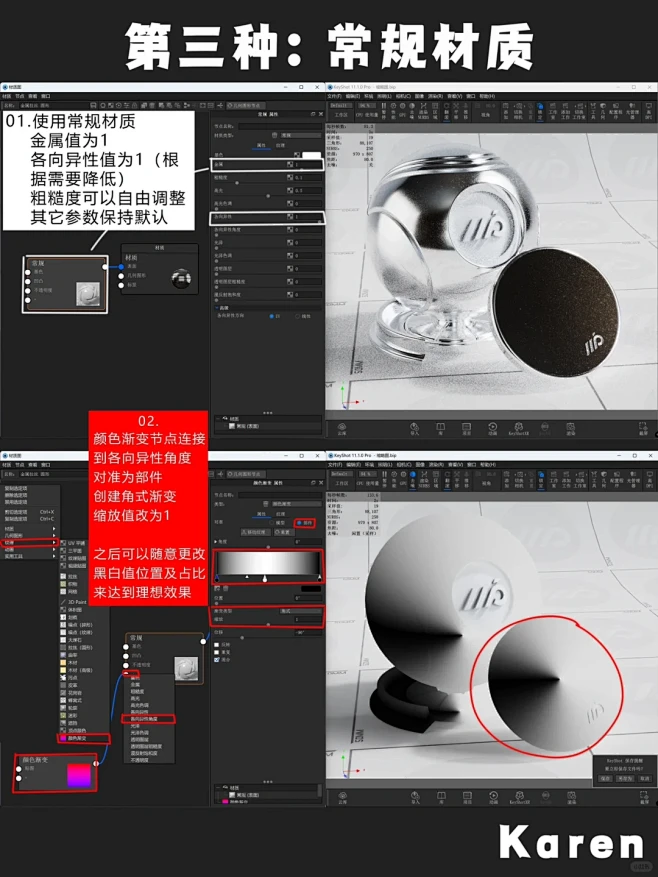Click 渲染 render icon under the gradient-sphere viewport

tap(571, 798)
